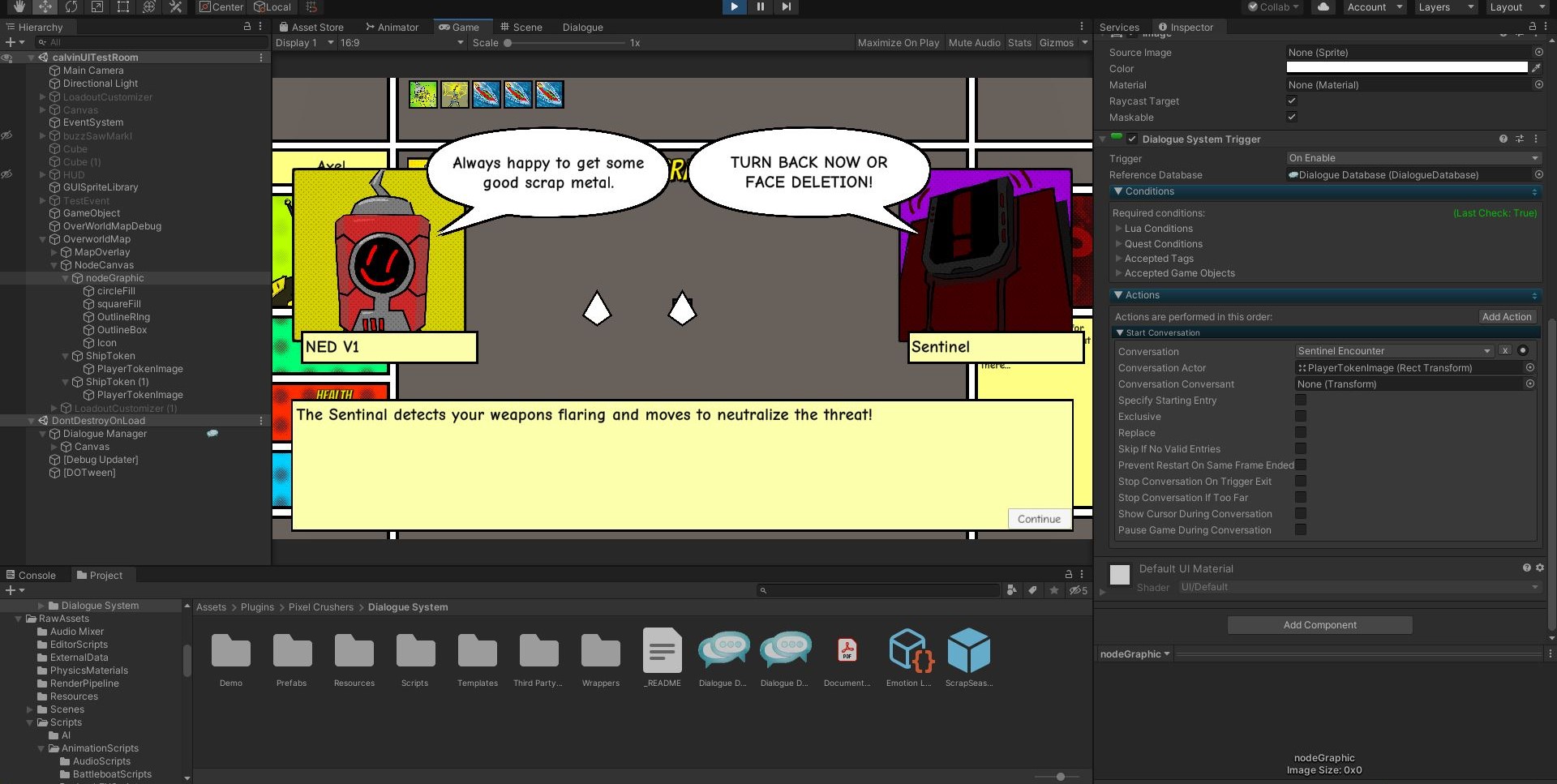Open the Trigger On Enable dropdown
This screenshot has width=1557, height=784.
coord(1413,158)
